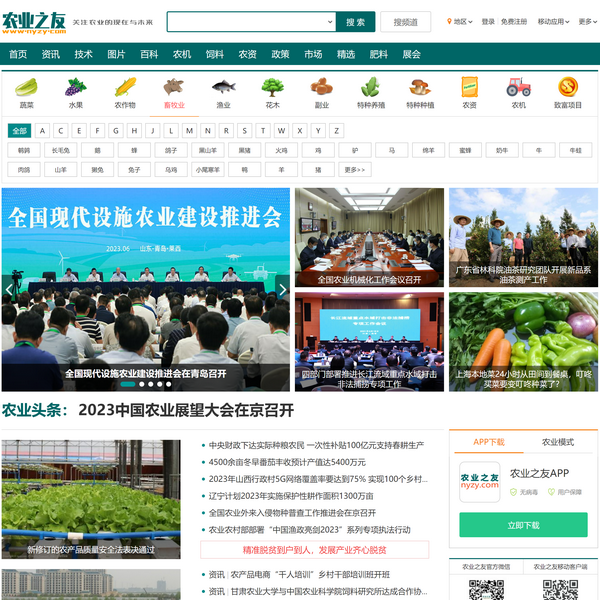Screen dimensions: 600x600
Task: Toggle the 全部 letter filter
Action: coord(19,130)
